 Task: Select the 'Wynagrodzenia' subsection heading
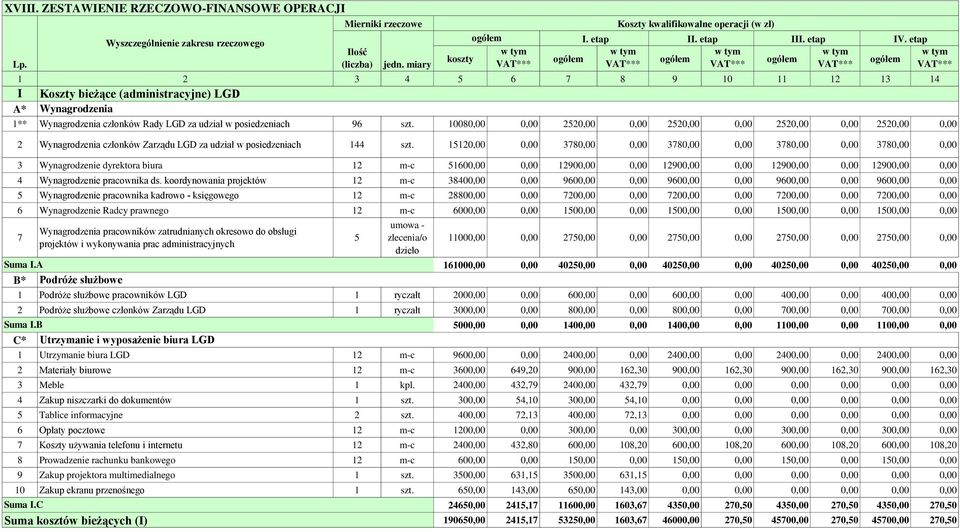[76, 109]
